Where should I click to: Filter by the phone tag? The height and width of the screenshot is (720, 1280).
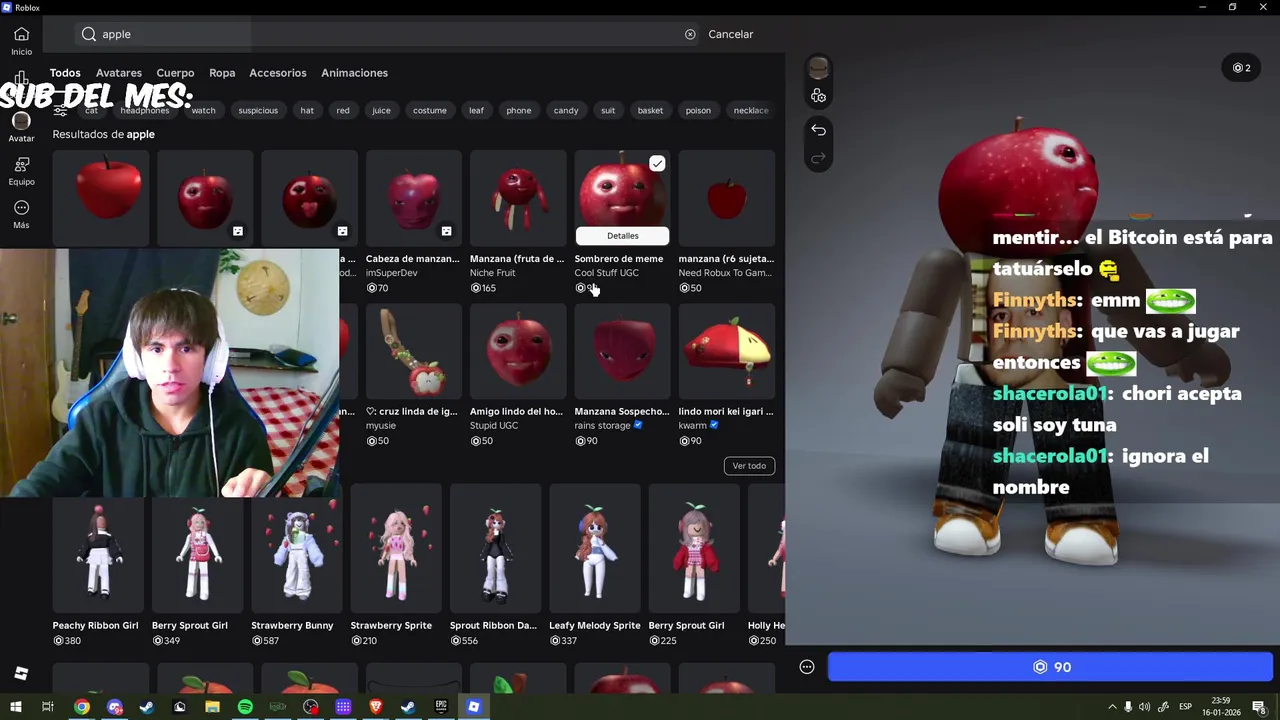519,110
